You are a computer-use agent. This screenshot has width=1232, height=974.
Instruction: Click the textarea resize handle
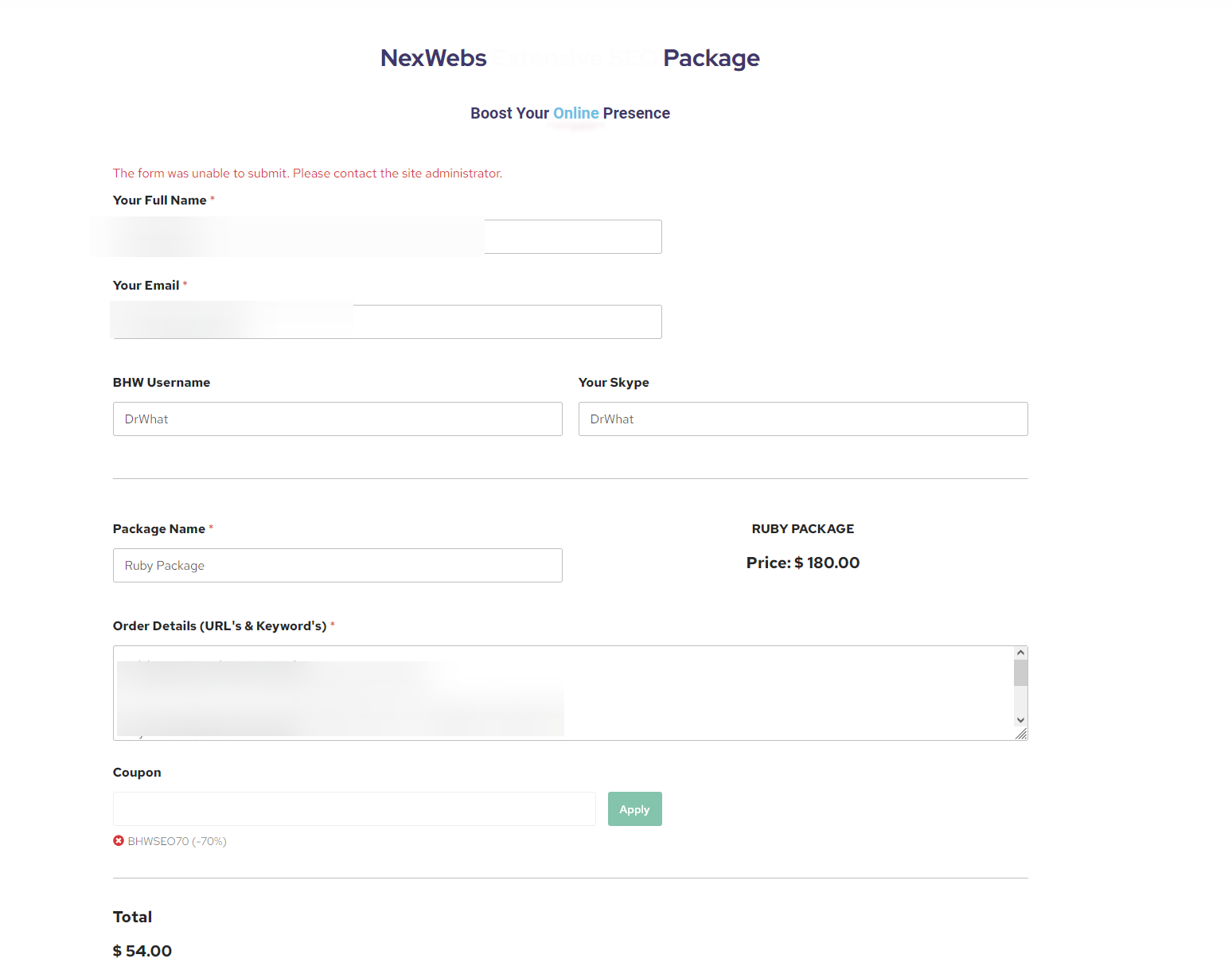pos(1021,734)
